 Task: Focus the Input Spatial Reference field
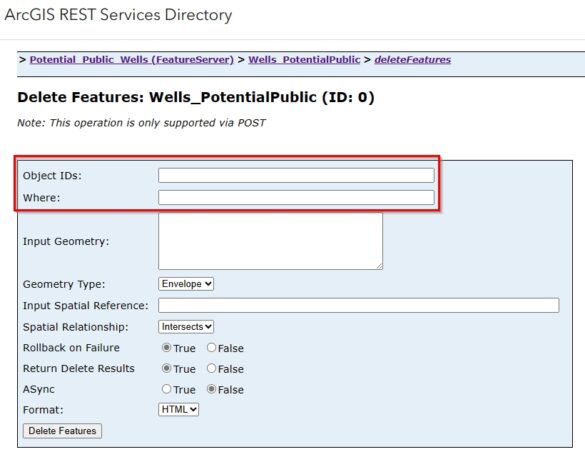click(x=359, y=305)
